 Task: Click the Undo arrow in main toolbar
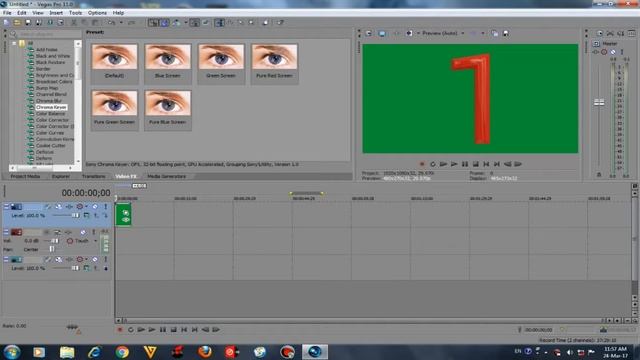click(111, 23)
